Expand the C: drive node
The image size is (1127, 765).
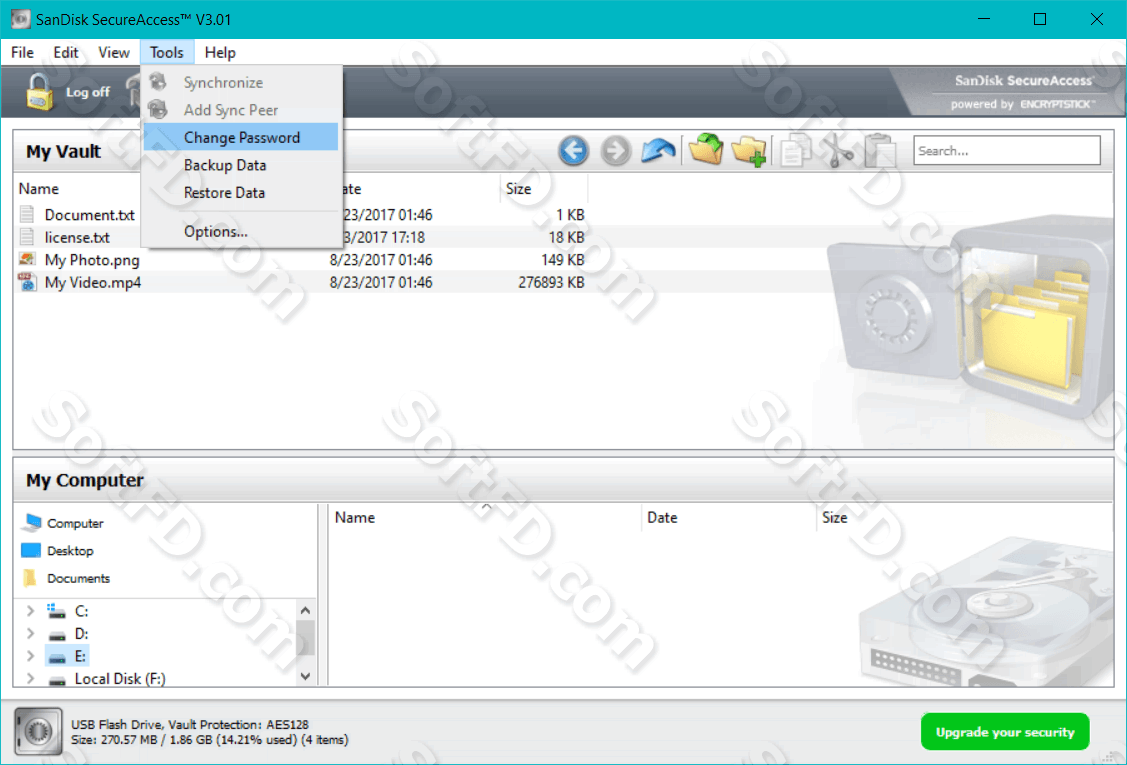coord(30,611)
